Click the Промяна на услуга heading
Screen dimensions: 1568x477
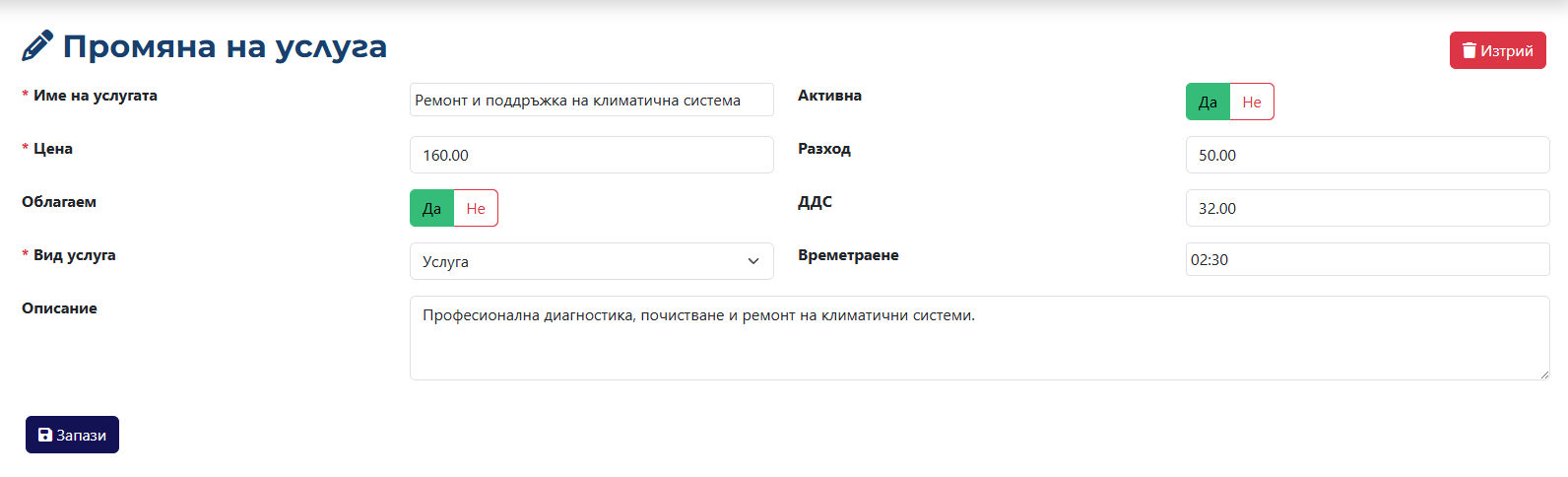pyautogui.click(x=225, y=46)
